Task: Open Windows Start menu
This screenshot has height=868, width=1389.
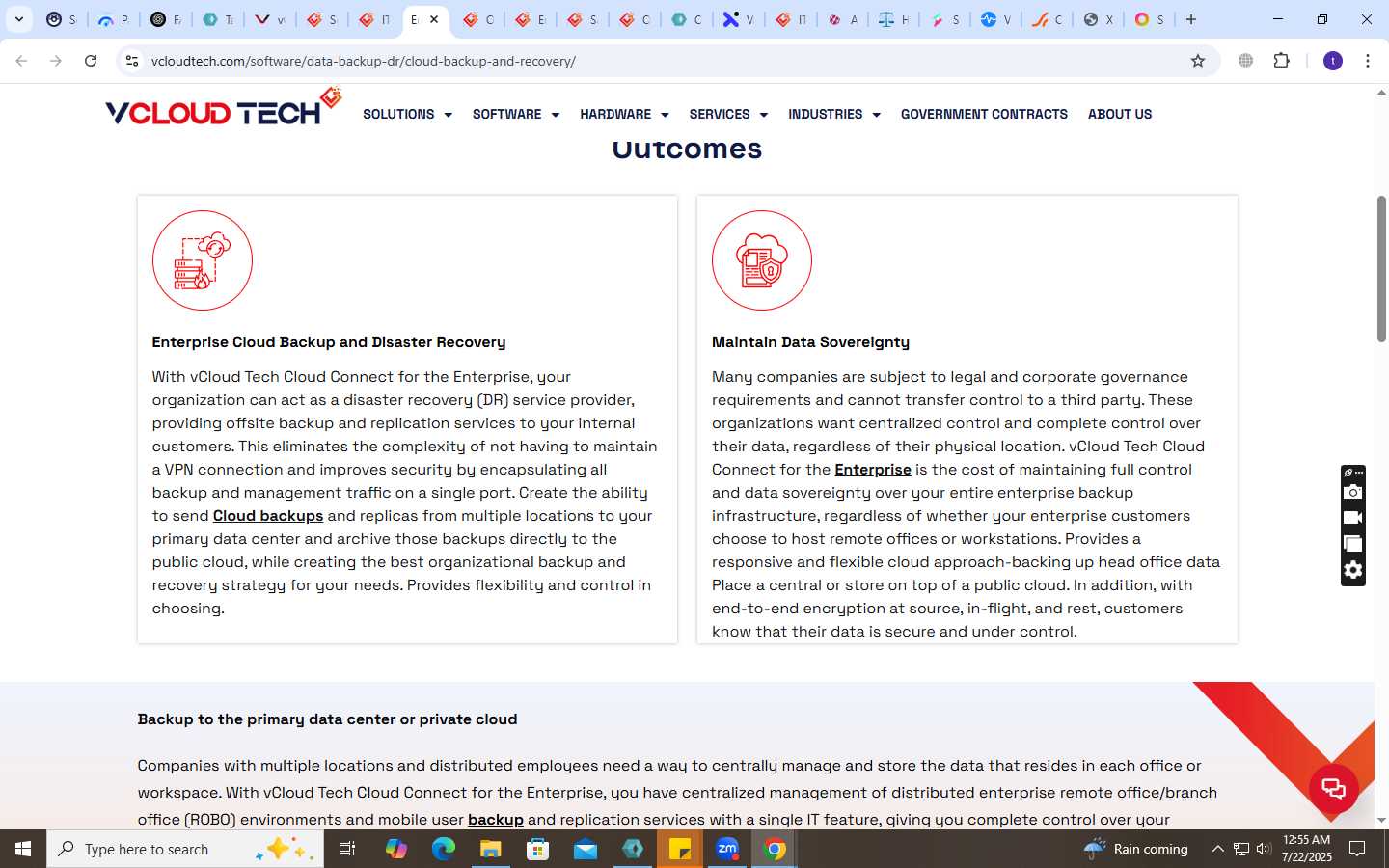Action: click(x=23, y=849)
